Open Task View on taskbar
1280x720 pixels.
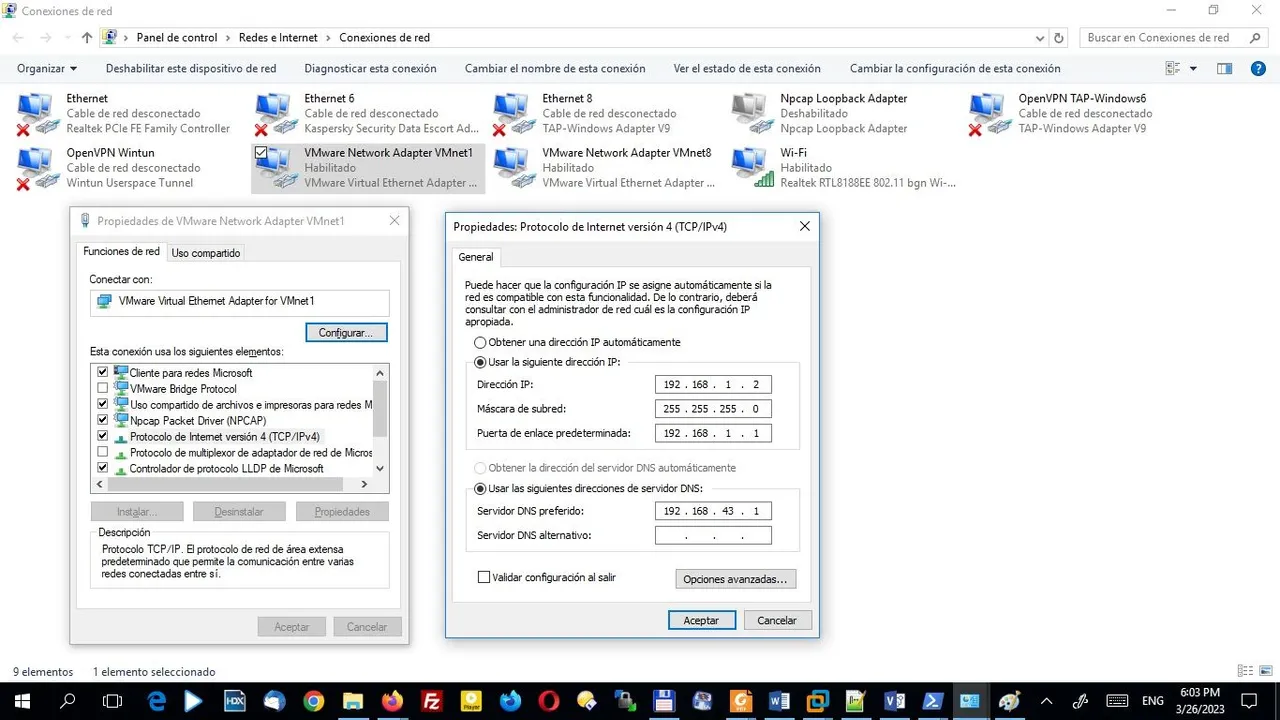(113, 701)
